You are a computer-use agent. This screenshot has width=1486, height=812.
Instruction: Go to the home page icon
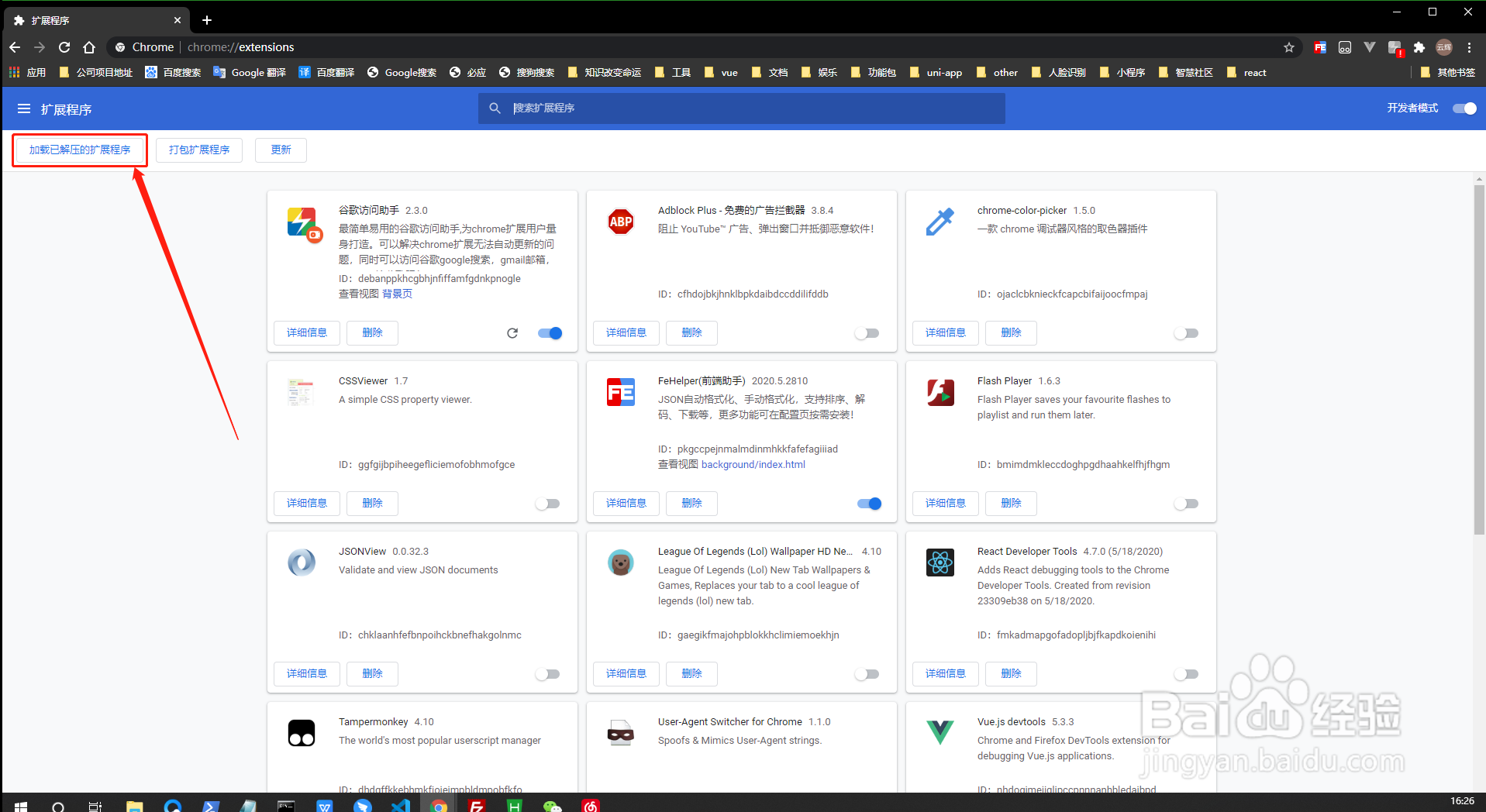coord(89,47)
